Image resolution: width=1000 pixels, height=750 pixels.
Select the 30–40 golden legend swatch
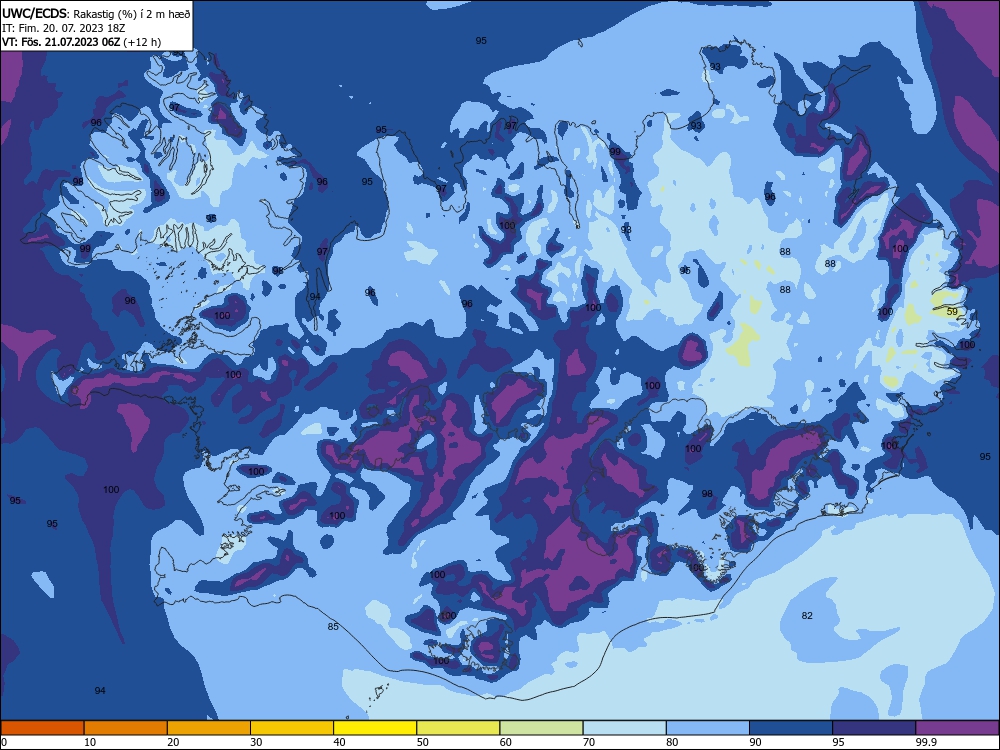click(292, 728)
